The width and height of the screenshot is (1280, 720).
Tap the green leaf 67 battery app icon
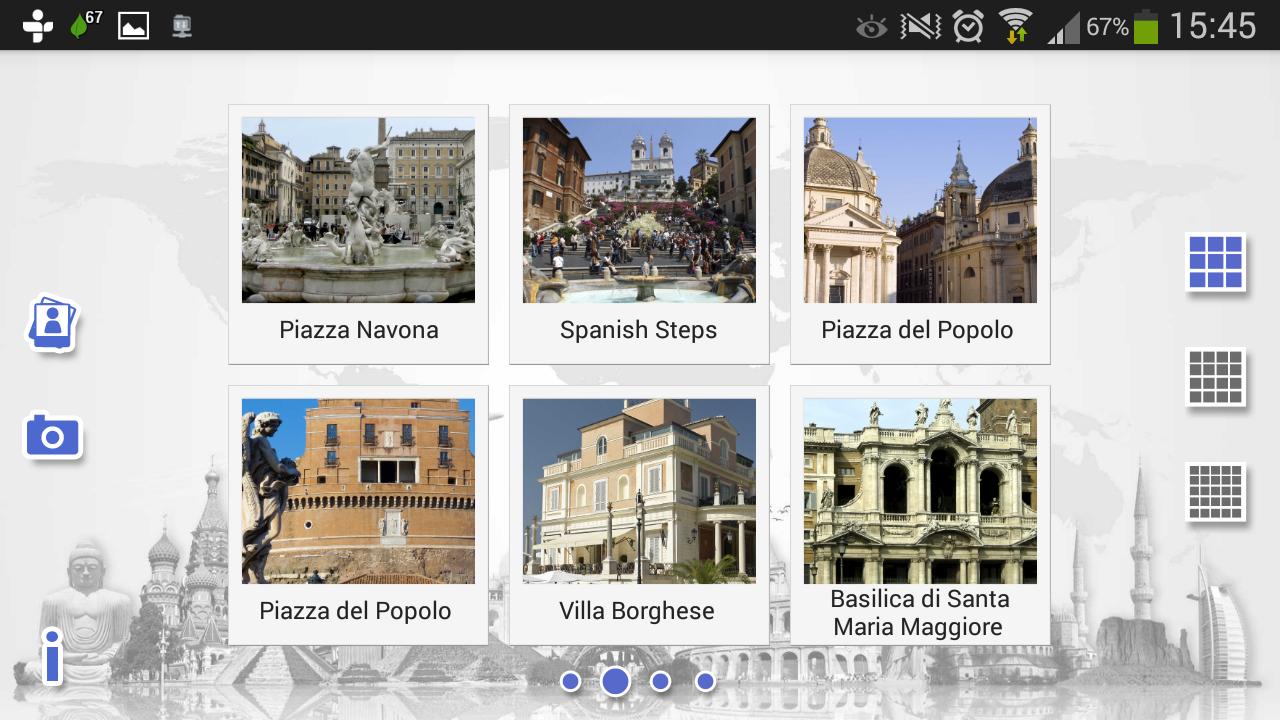point(86,25)
